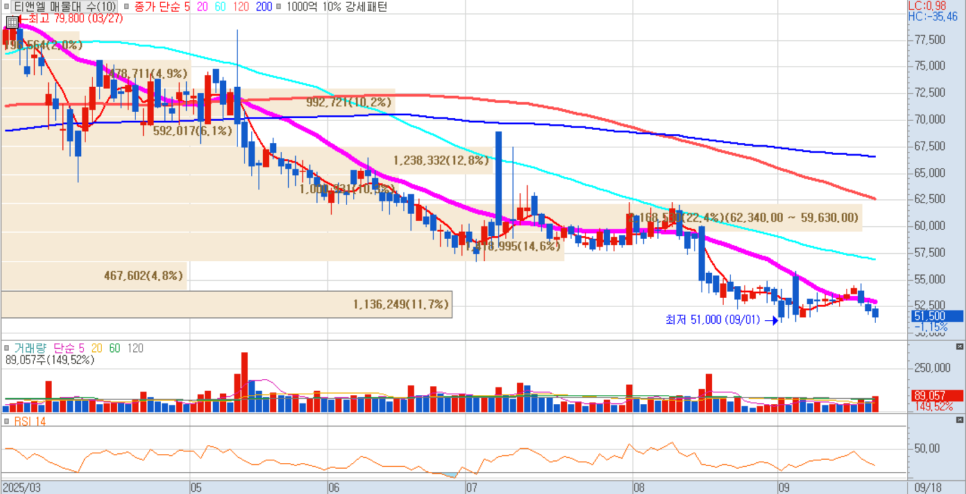Image resolution: width=966 pixels, height=494 pixels.
Task: Select the volume 20 average label in yellow
Action: [97, 349]
